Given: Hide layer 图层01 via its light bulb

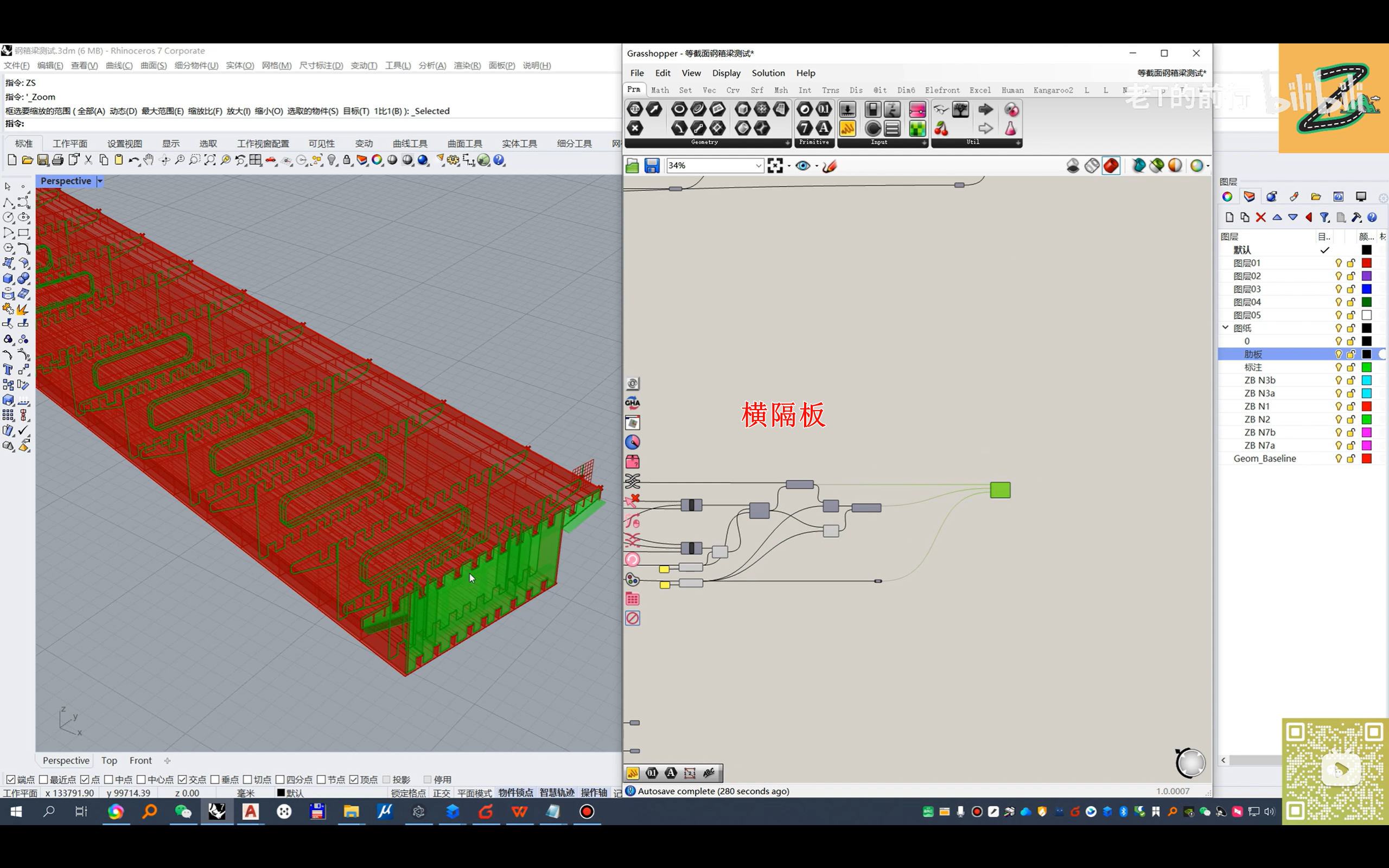Looking at the screenshot, I should 1338,263.
